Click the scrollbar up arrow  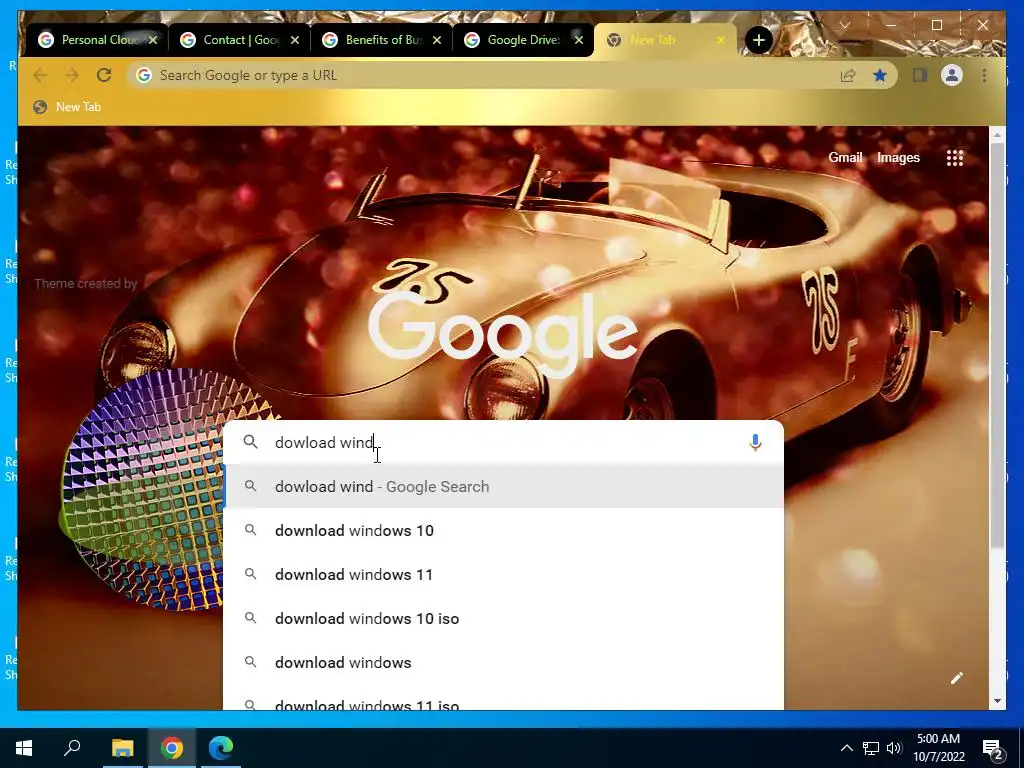point(997,135)
